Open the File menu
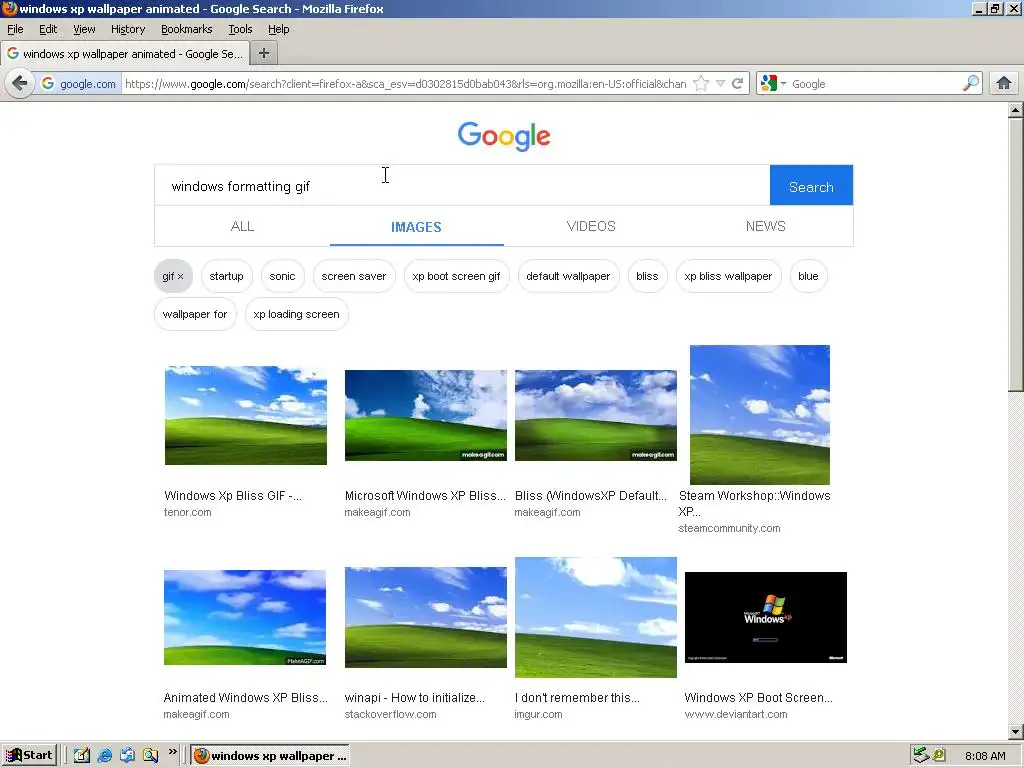Screen dimensions: 1024x768 pyautogui.click(x=15, y=29)
